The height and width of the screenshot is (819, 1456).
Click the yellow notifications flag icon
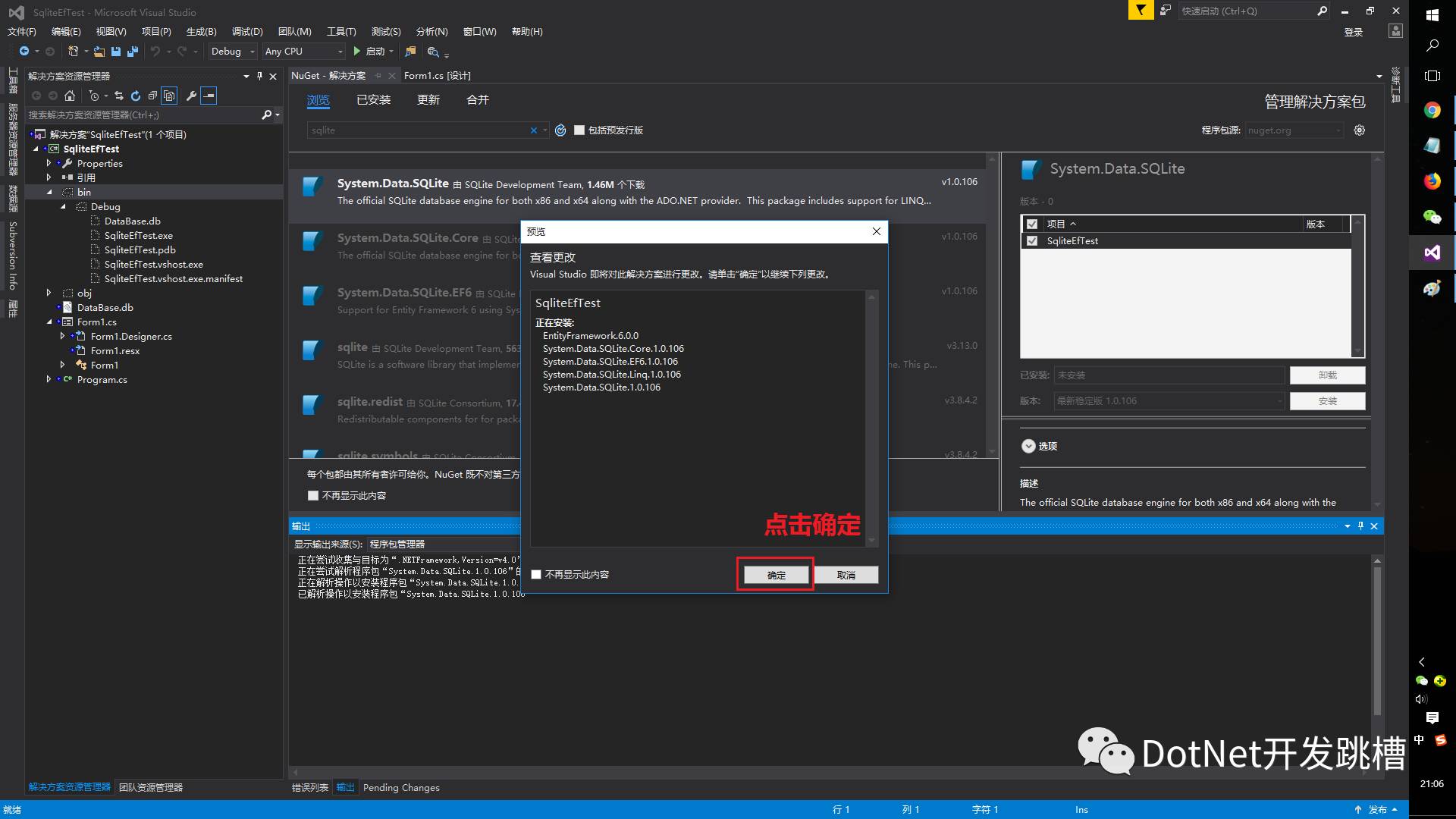pos(1141,11)
